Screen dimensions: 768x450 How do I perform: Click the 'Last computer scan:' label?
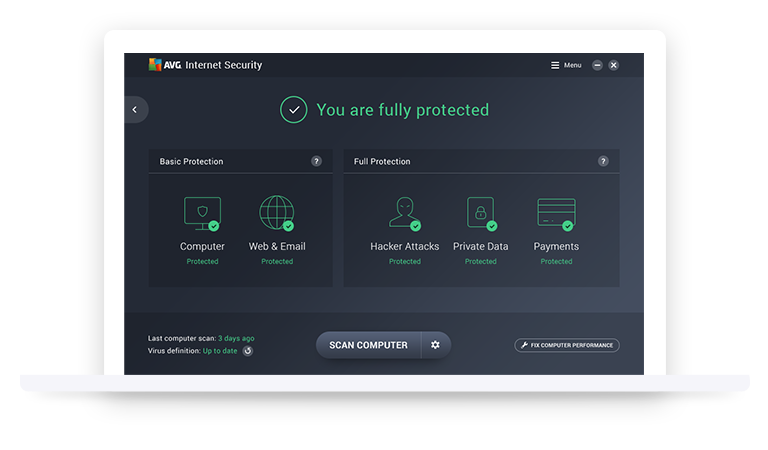tap(182, 338)
